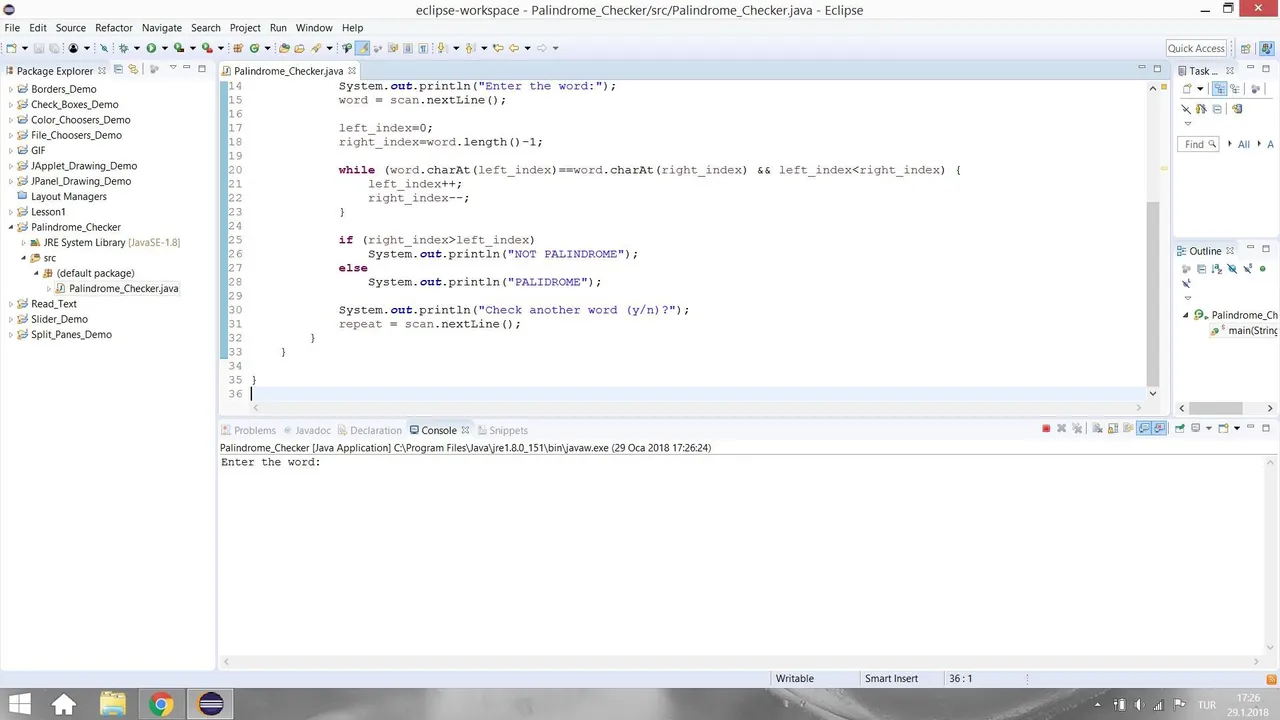The width and height of the screenshot is (1280, 720).
Task: Click the Debug (bug) toolbar icon
Action: click(123, 48)
